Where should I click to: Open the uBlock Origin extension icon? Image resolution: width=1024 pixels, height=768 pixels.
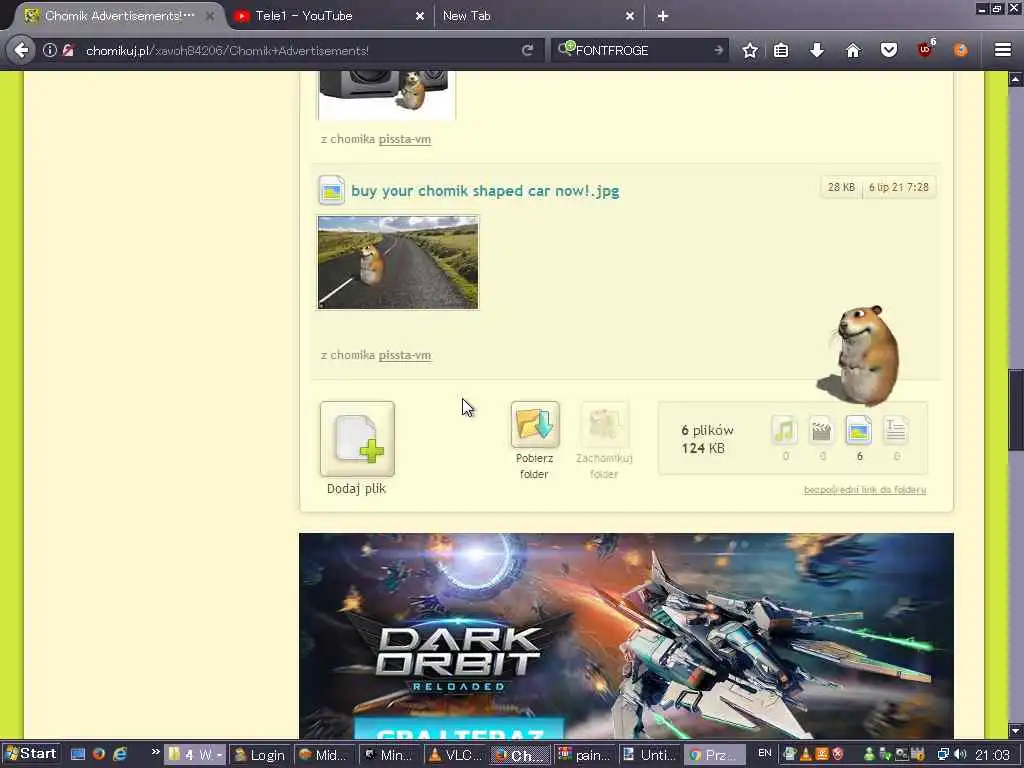pyautogui.click(x=925, y=49)
